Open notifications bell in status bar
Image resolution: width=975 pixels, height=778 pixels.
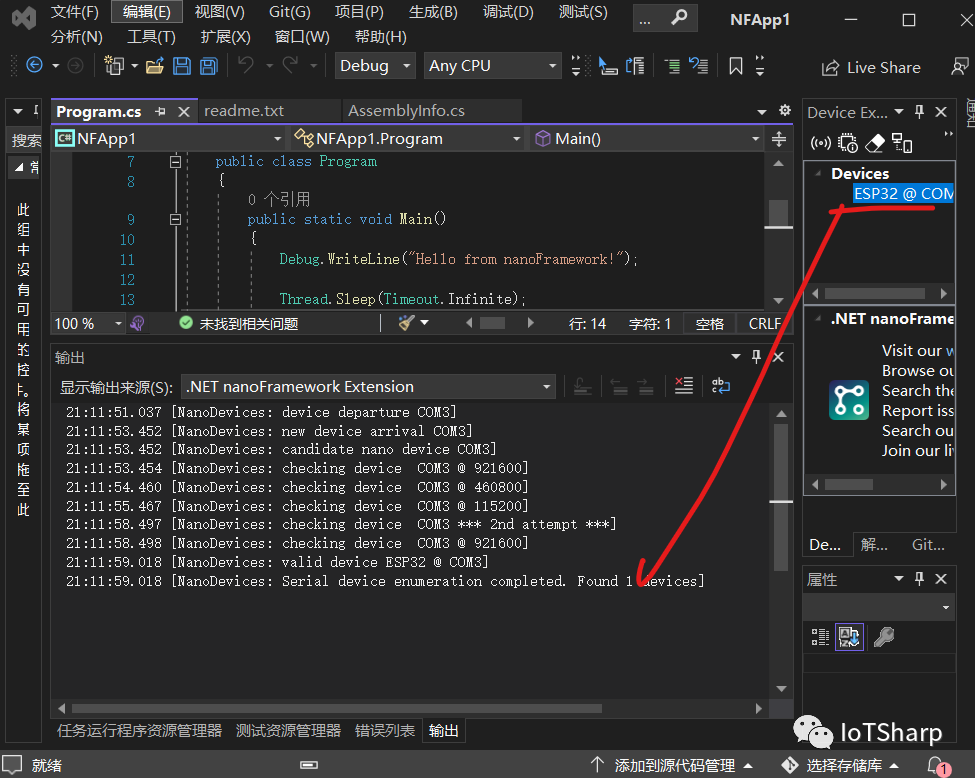tap(938, 766)
